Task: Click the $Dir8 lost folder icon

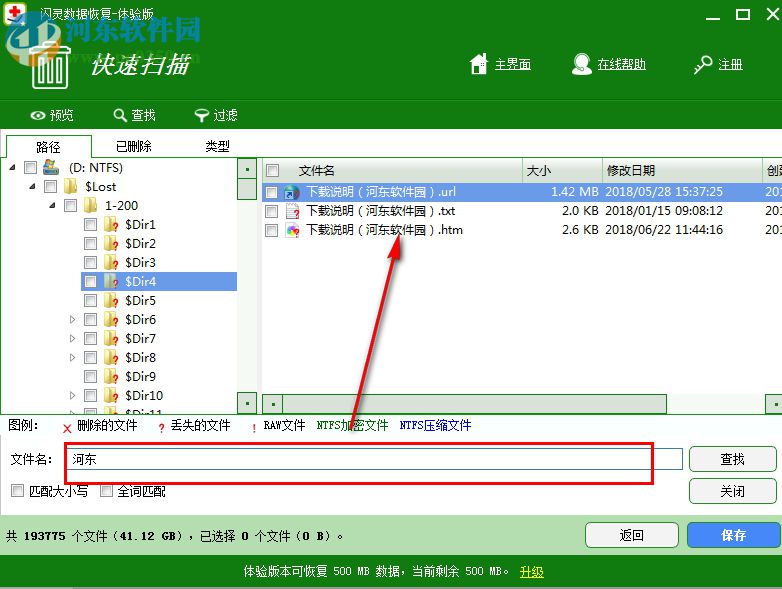Action: (x=111, y=358)
